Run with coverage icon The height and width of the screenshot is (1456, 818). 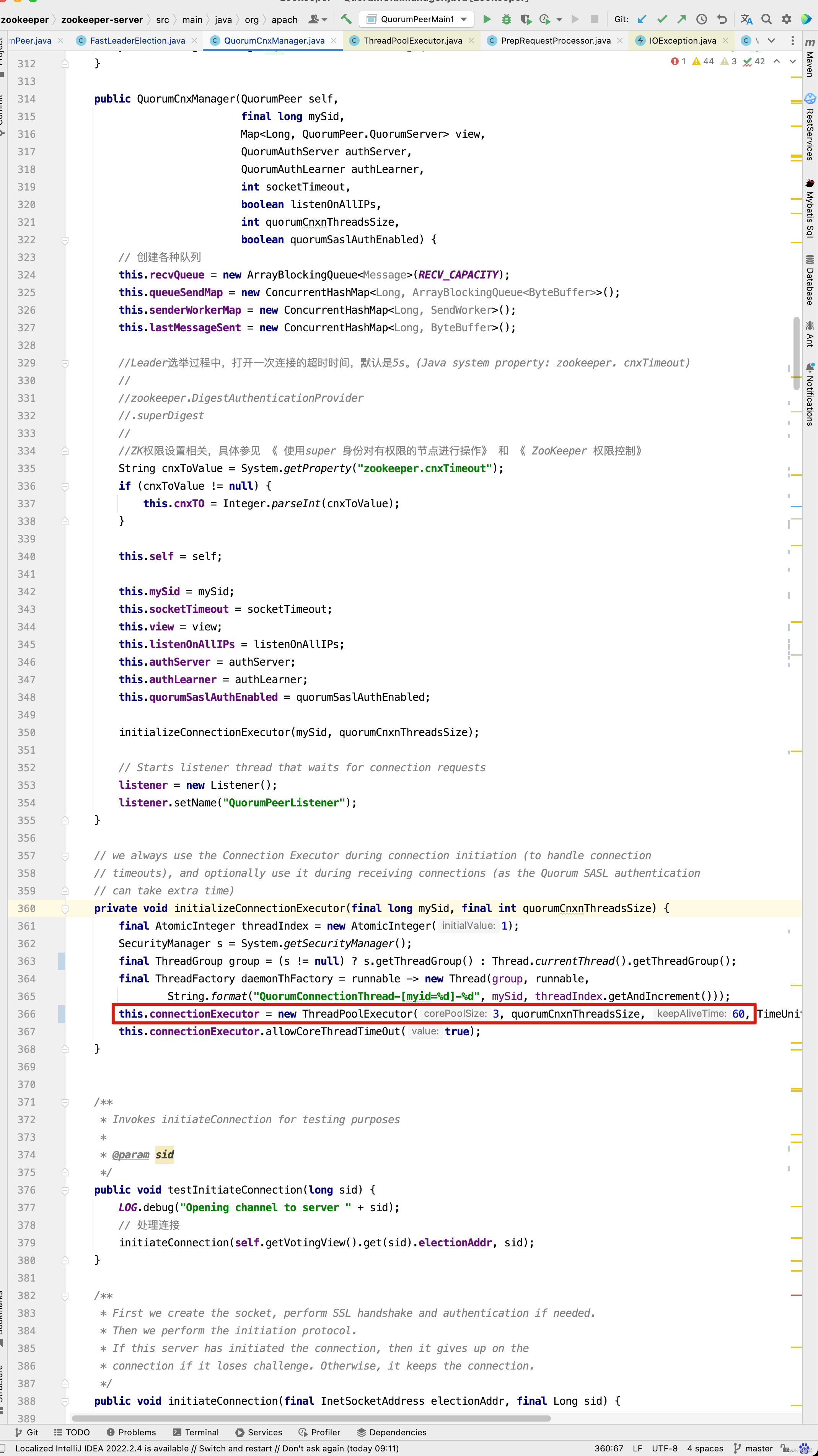pos(526,19)
